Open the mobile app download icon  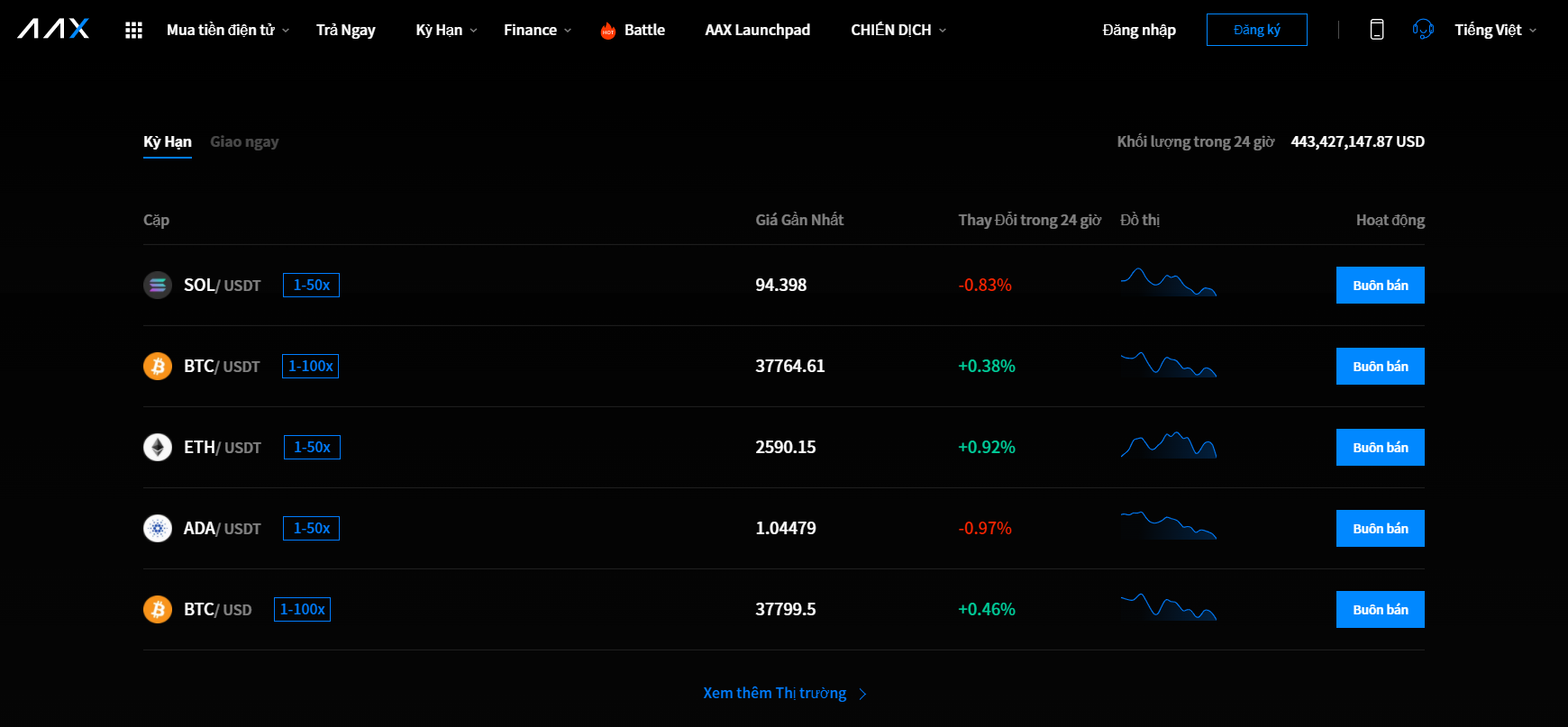click(x=1377, y=30)
